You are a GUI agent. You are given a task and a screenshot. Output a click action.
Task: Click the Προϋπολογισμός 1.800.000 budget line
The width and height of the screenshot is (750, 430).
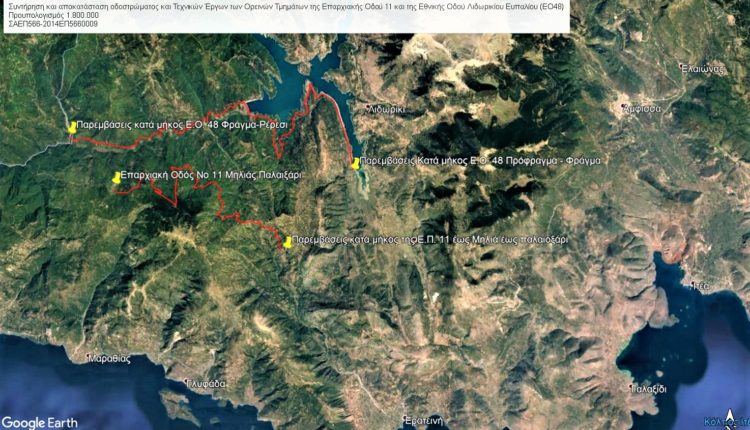click(x=54, y=15)
